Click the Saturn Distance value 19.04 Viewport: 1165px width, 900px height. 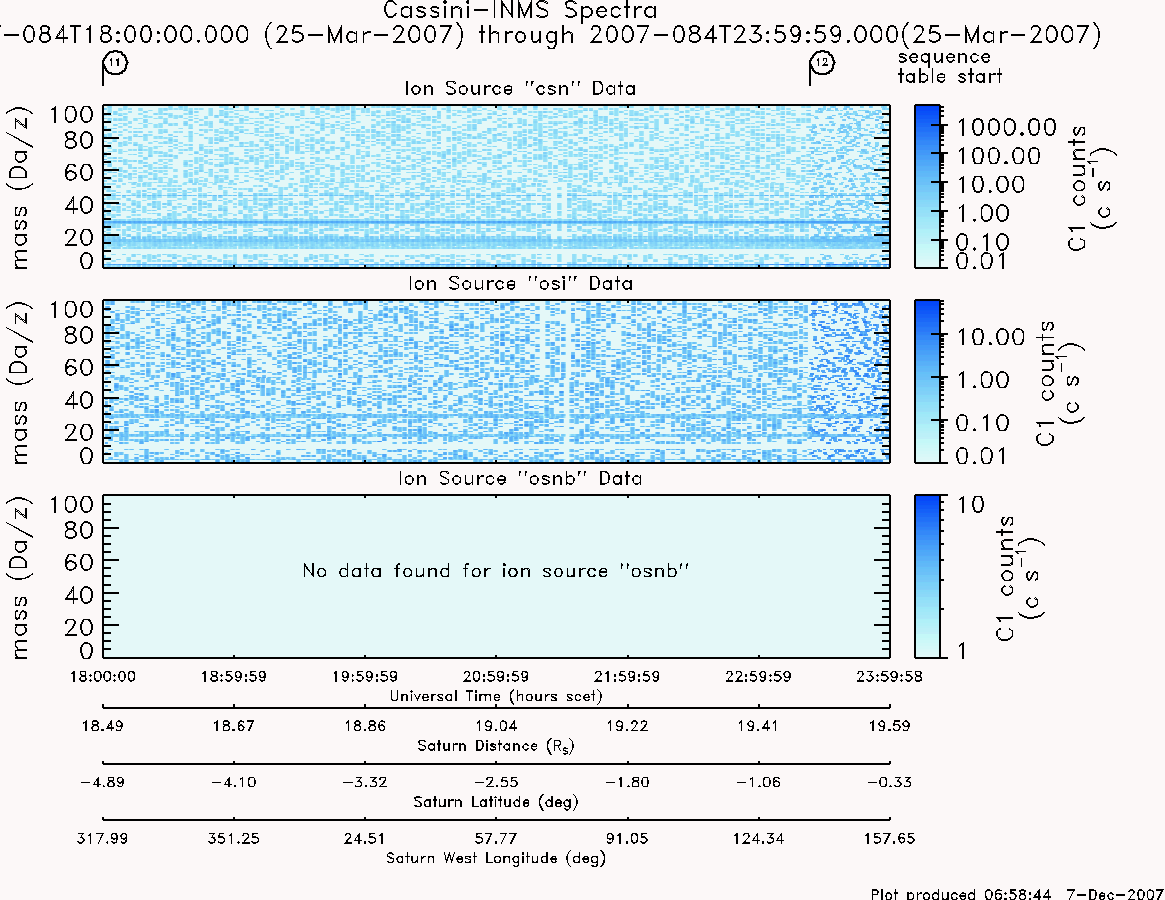[496, 726]
